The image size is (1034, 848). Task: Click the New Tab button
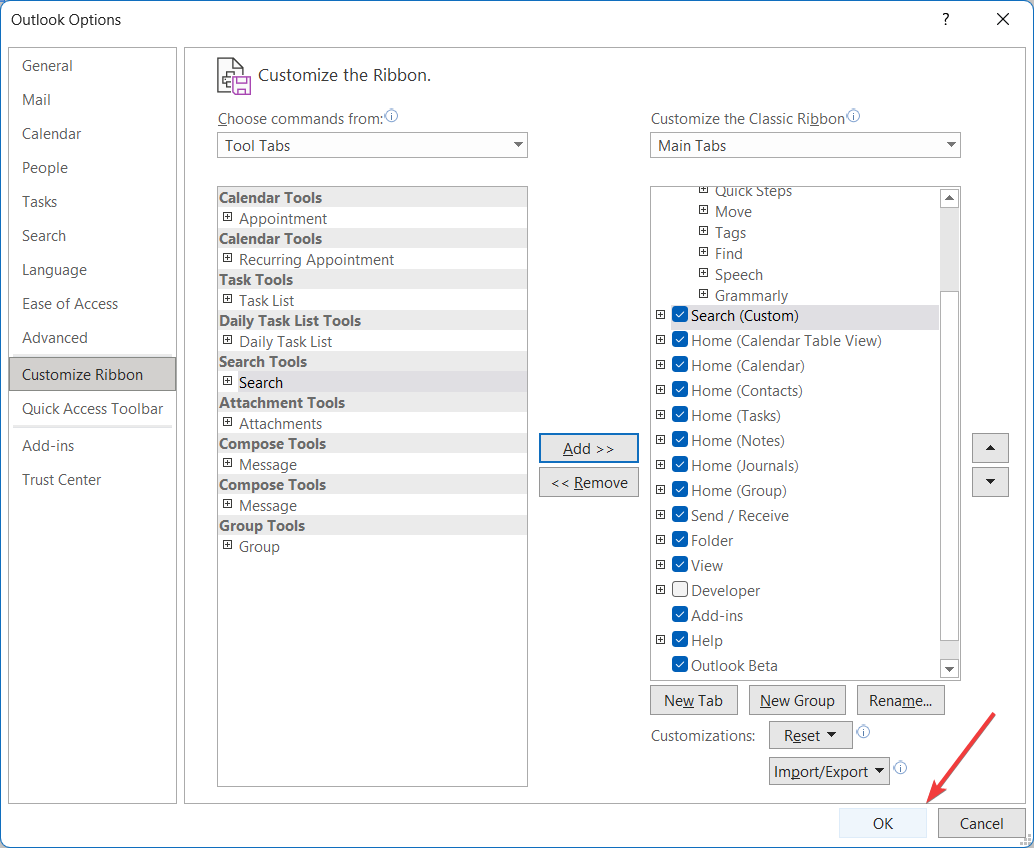(693, 700)
